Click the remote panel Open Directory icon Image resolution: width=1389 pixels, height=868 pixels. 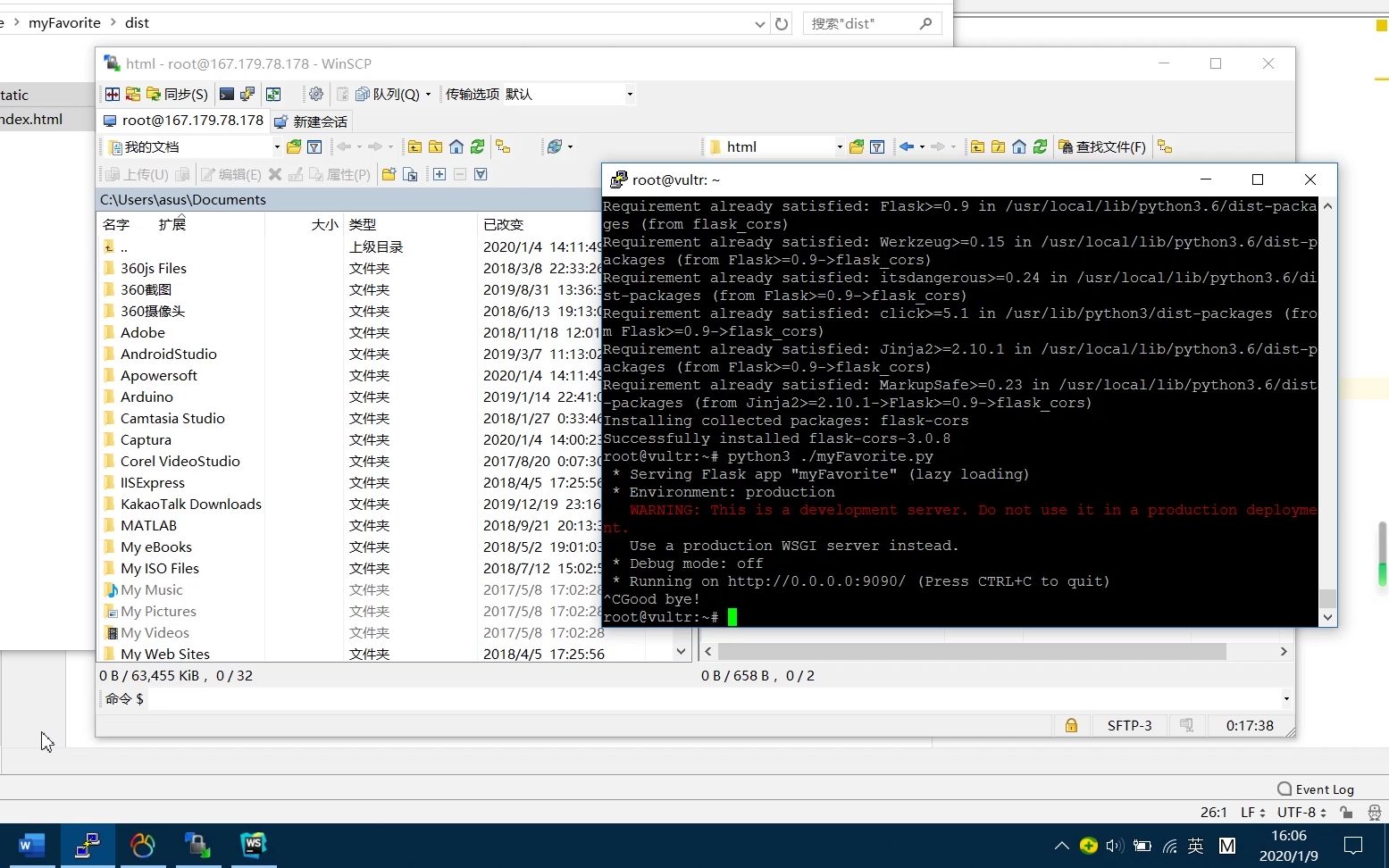click(857, 146)
